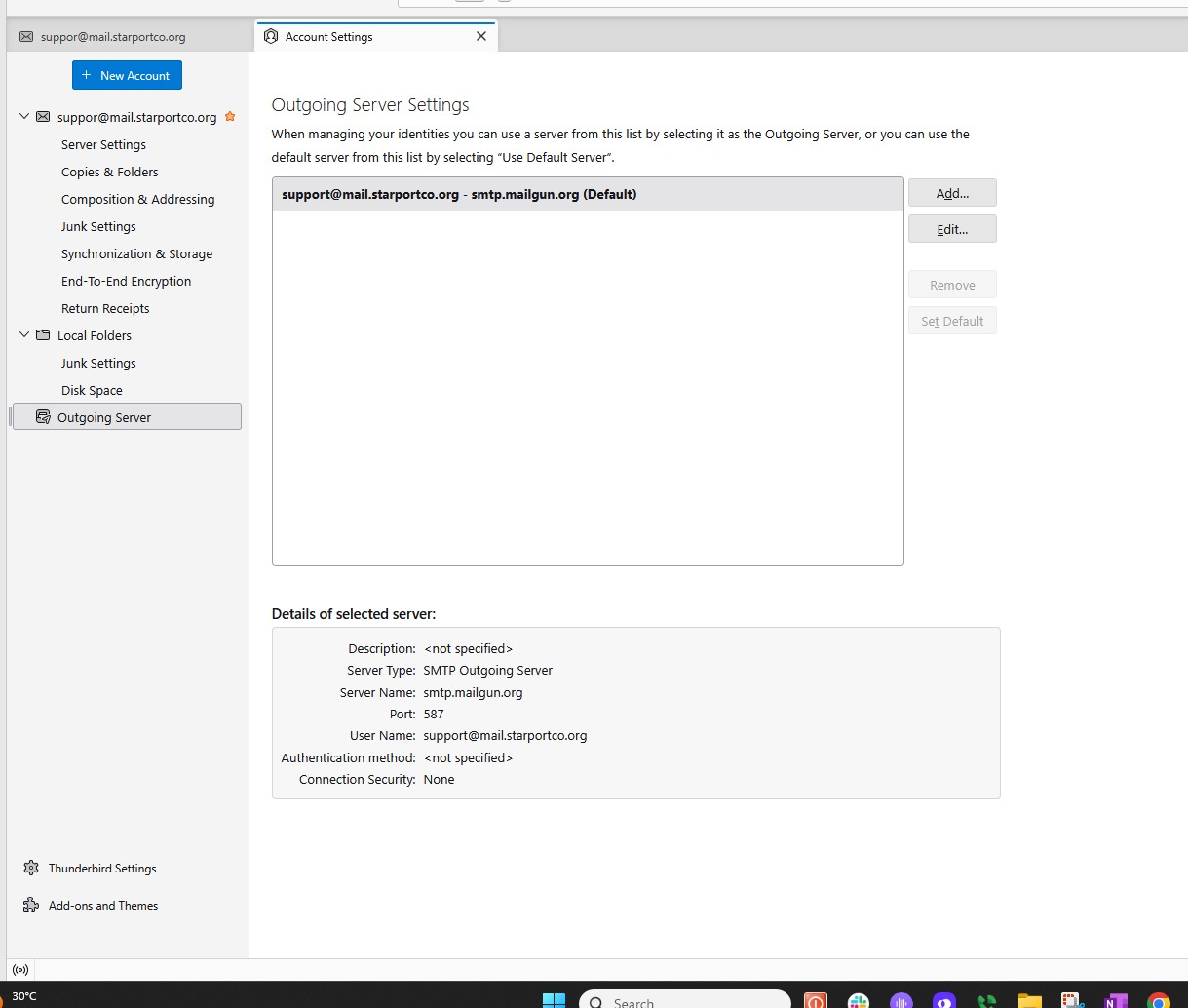Open Slack from the taskbar
Image resolution: width=1188 pixels, height=1008 pixels.
click(x=859, y=1000)
